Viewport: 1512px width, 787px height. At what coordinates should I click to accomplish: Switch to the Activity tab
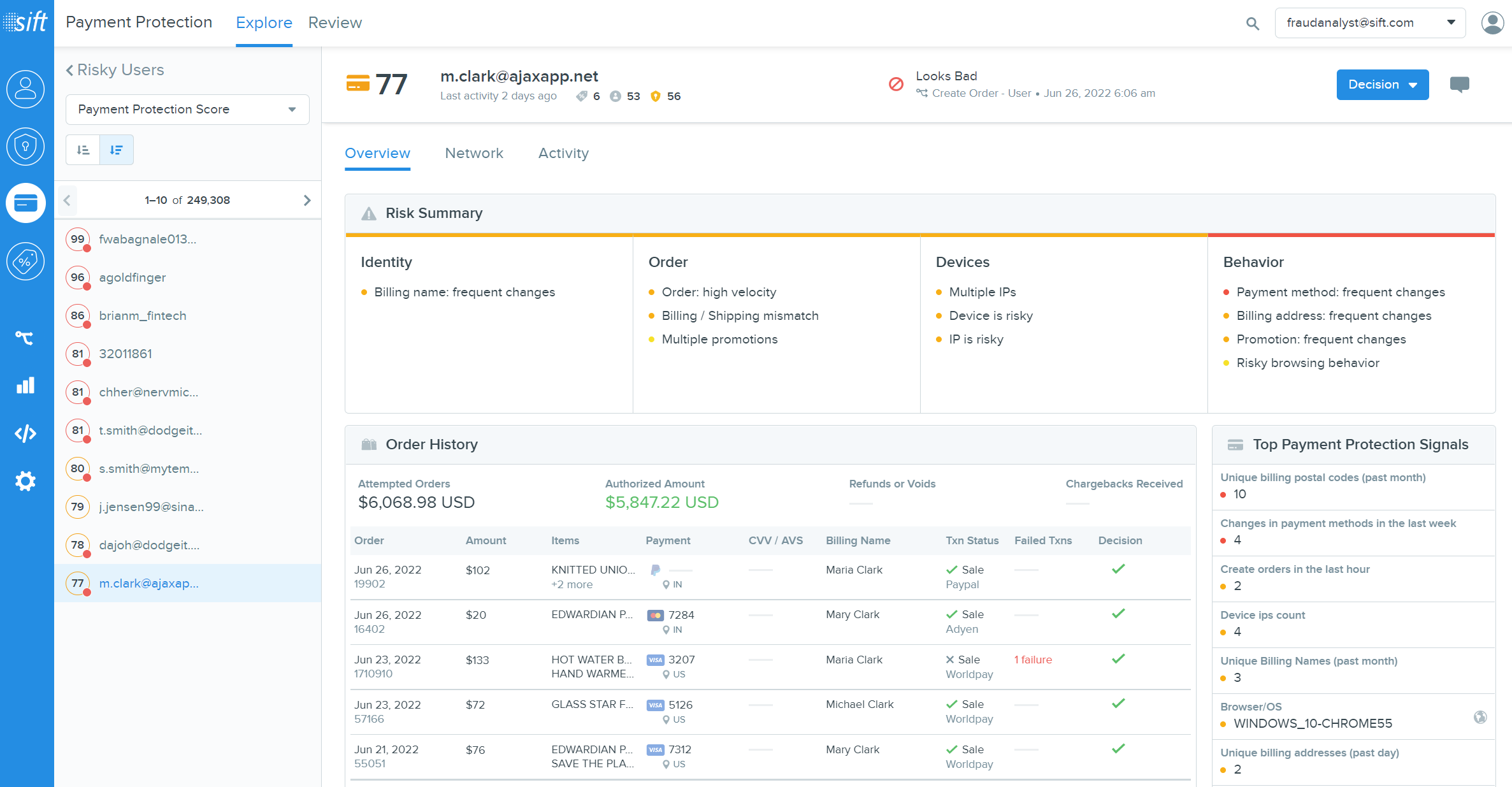pos(563,153)
